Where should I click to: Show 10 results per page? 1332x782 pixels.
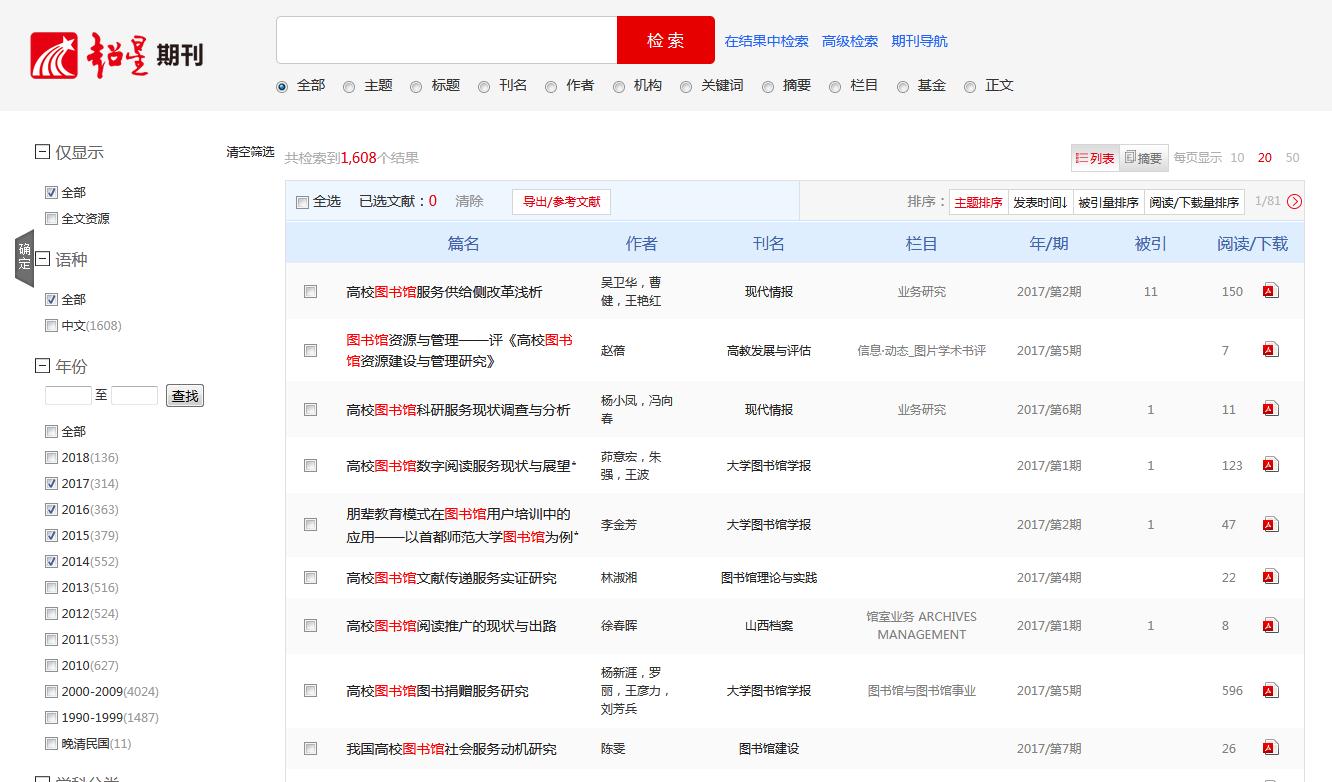[x=1237, y=158]
